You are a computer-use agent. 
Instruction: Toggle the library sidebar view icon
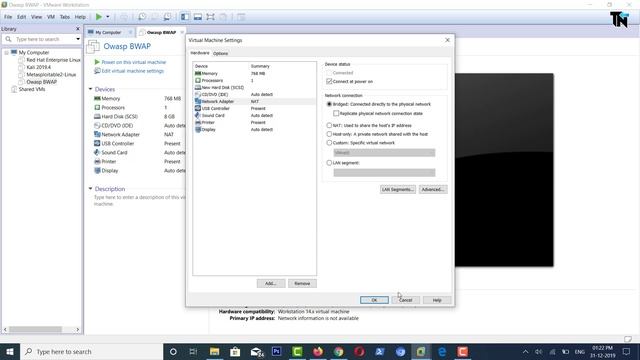pyautogui.click(x=185, y=17)
